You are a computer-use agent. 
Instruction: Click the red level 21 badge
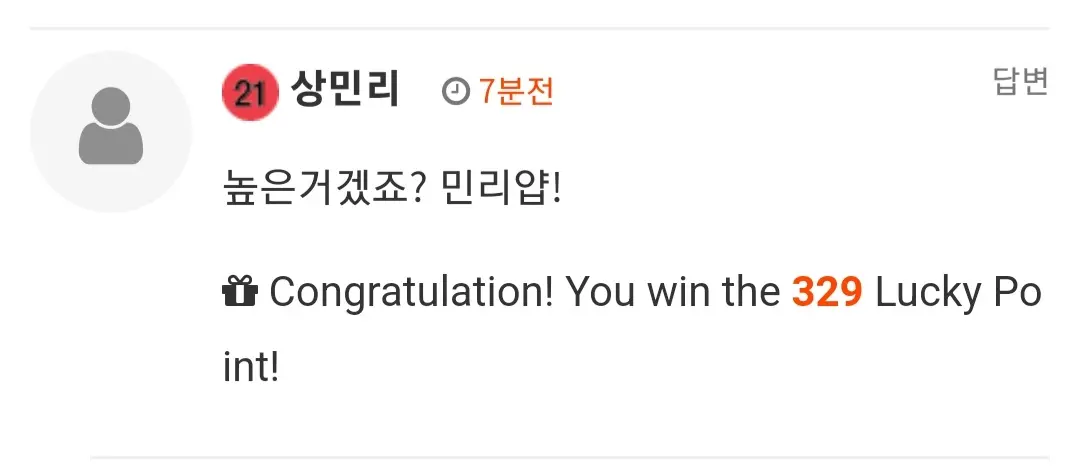point(249,92)
